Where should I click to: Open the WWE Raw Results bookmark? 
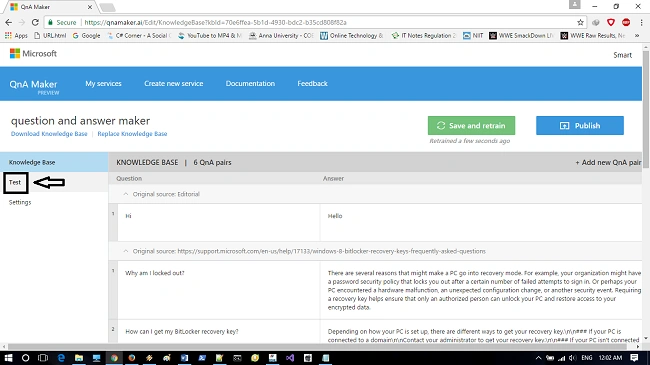(593, 36)
